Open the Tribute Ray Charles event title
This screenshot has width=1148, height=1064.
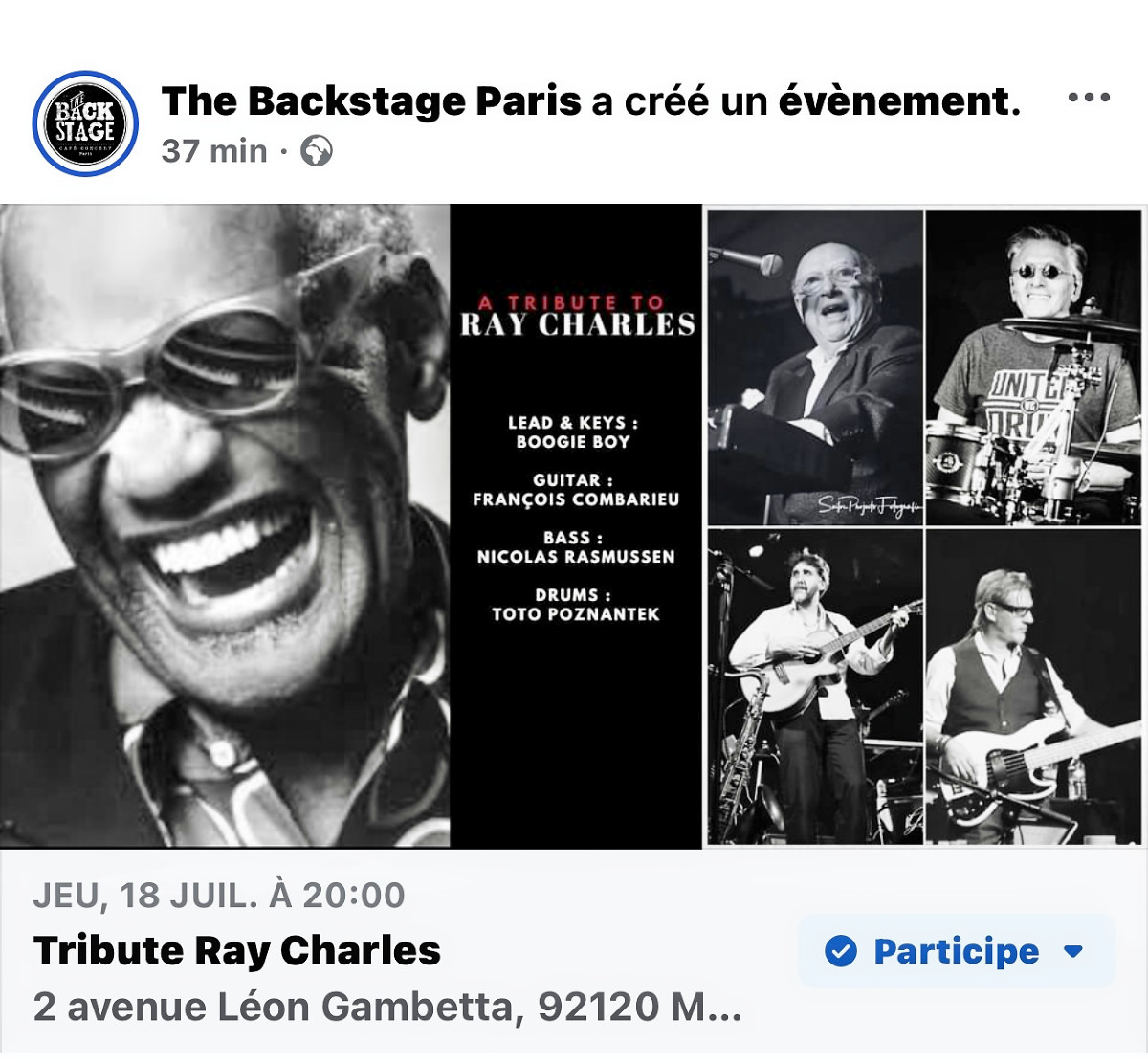coord(237,950)
